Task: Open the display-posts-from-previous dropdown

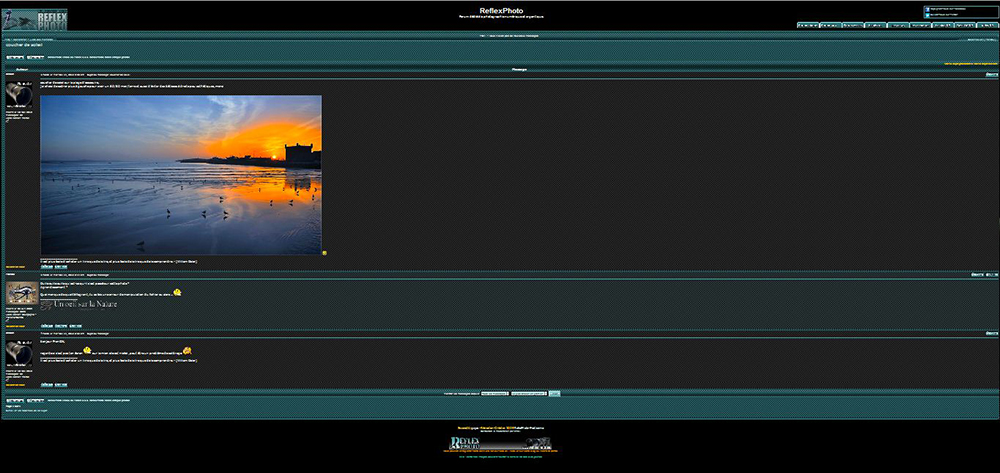Action: pos(494,393)
